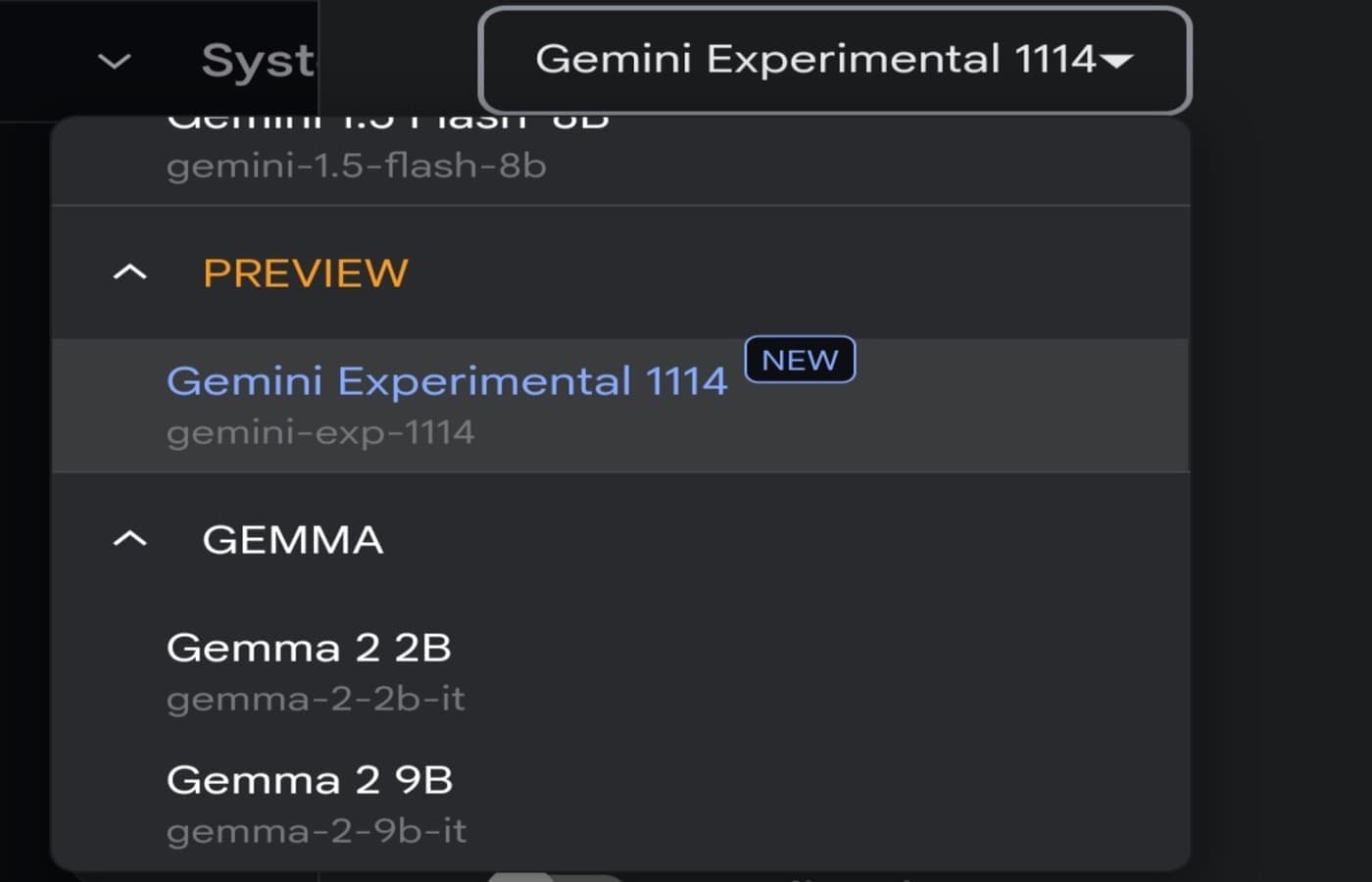Image resolution: width=1372 pixels, height=882 pixels.
Task: Click the NEW badge next to Gemini Experimental
Action: pyautogui.click(x=800, y=359)
